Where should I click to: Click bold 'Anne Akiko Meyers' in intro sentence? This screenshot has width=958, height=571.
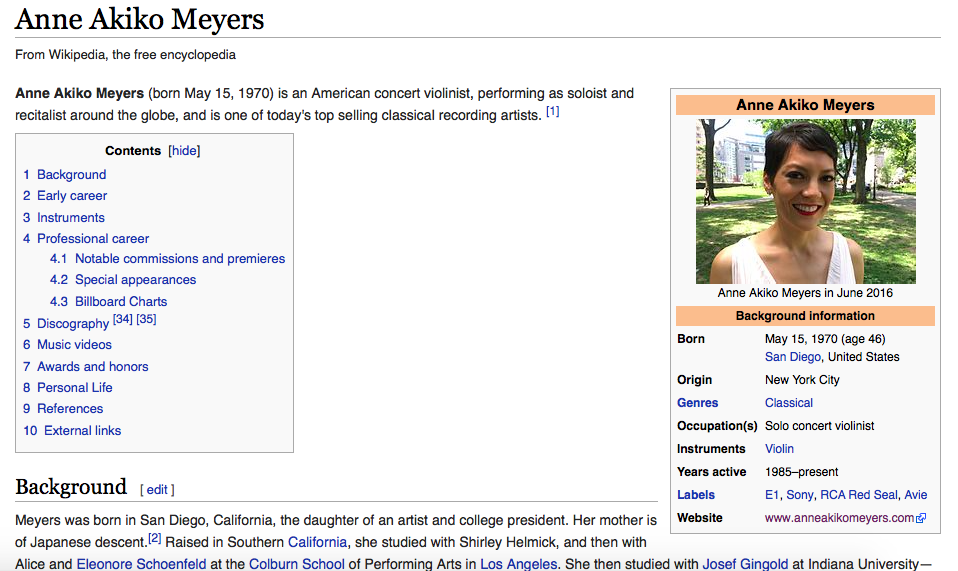coord(79,93)
